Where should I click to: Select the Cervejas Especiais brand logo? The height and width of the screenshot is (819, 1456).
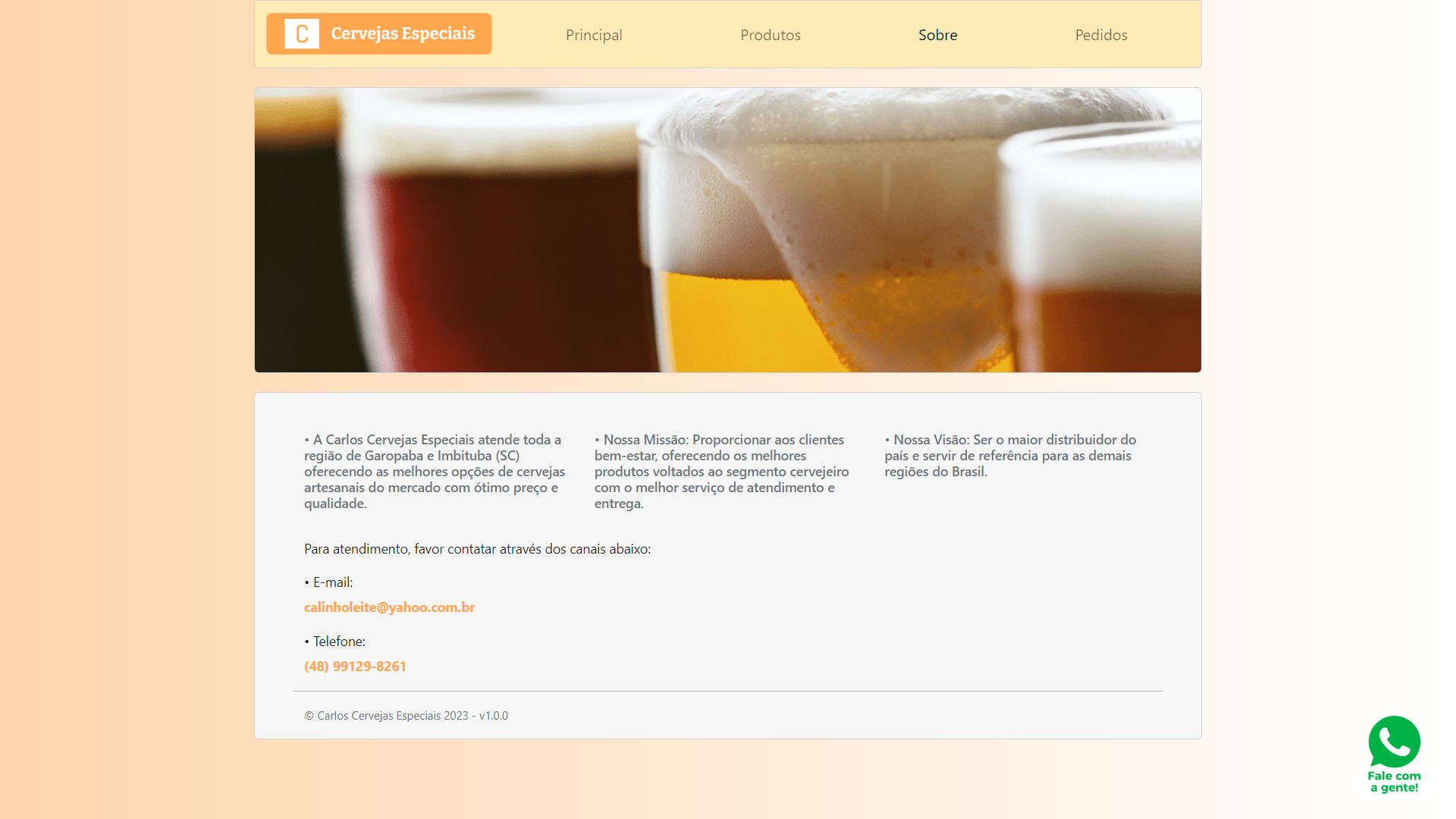(378, 33)
